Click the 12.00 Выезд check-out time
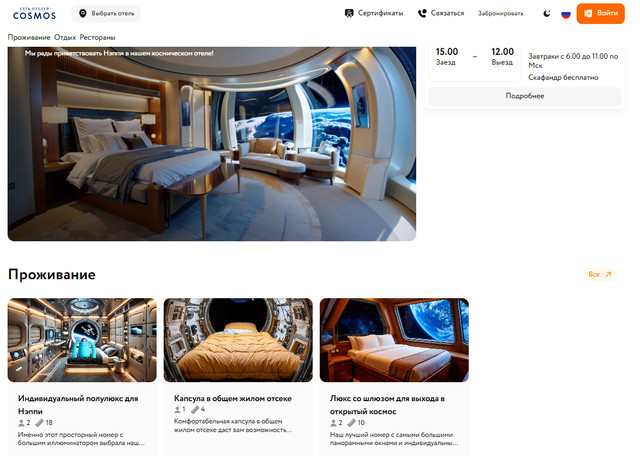This screenshot has width=640, height=456. click(502, 56)
